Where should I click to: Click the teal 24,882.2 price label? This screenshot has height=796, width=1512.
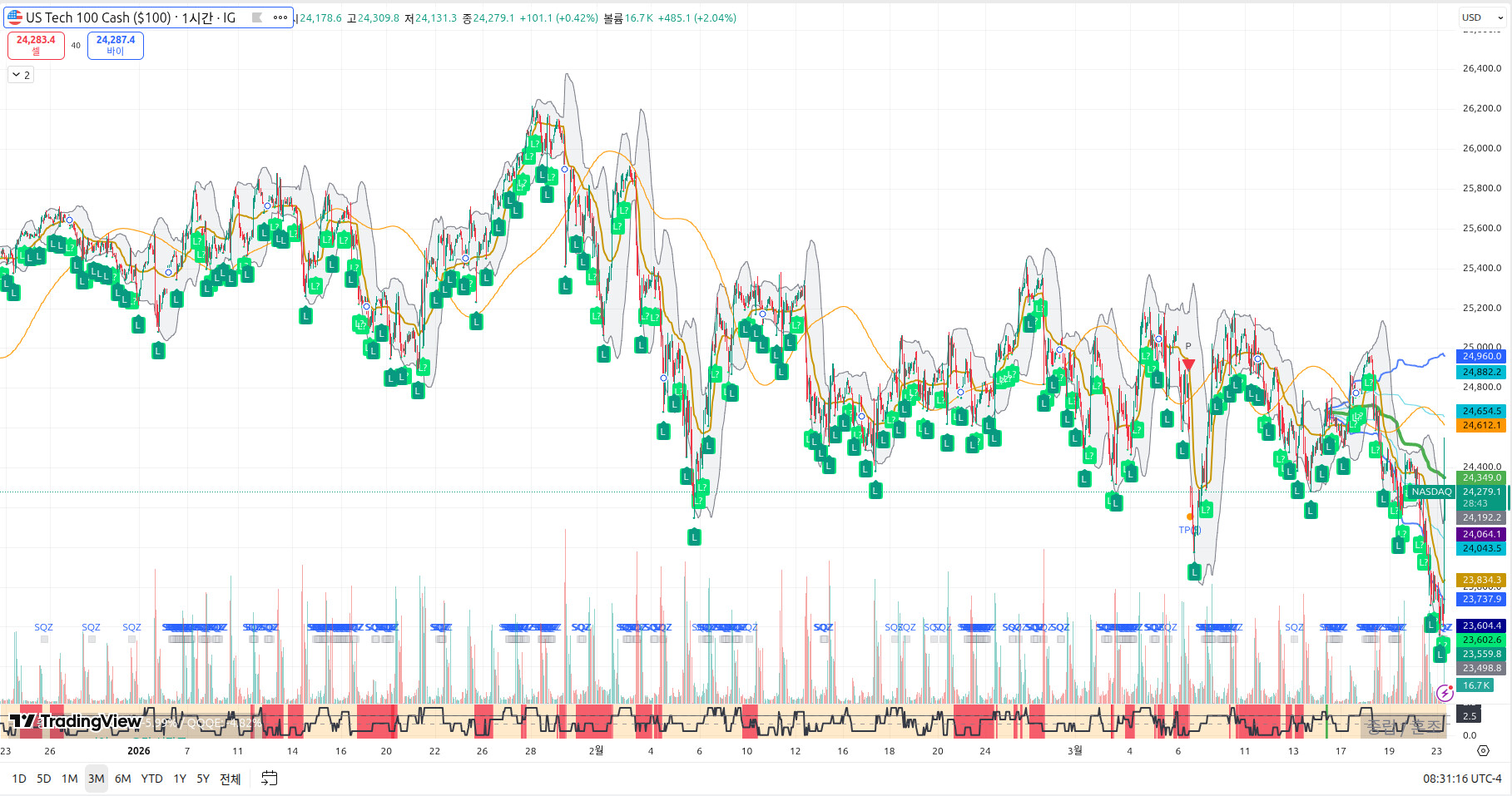point(1482,372)
